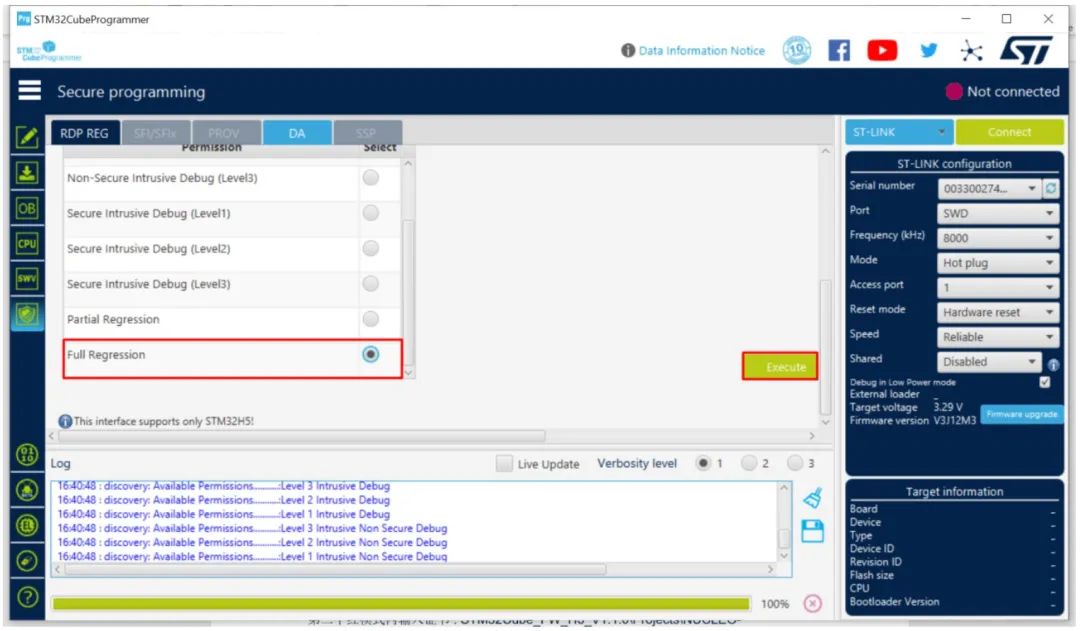Open the SWV viewer sidebar icon
The image size is (1080, 631).
pos(27,278)
